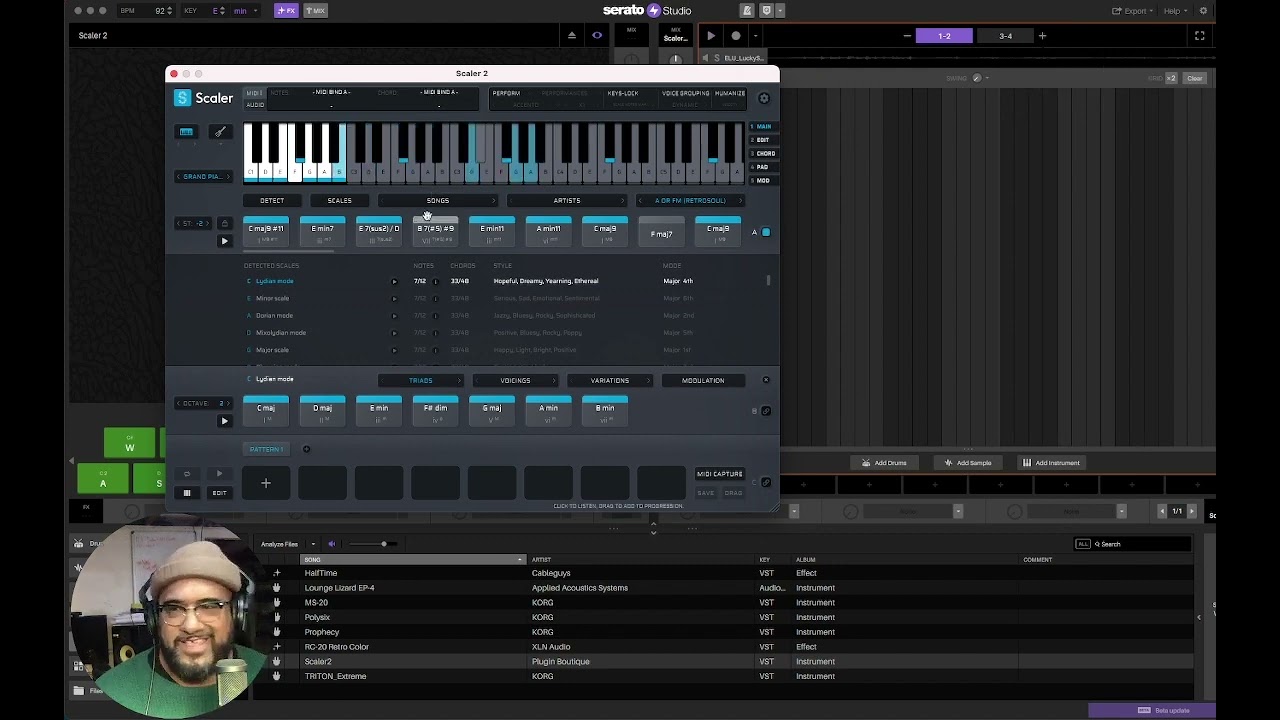
Task: Add a new pattern with plus icon
Action: (x=306, y=449)
